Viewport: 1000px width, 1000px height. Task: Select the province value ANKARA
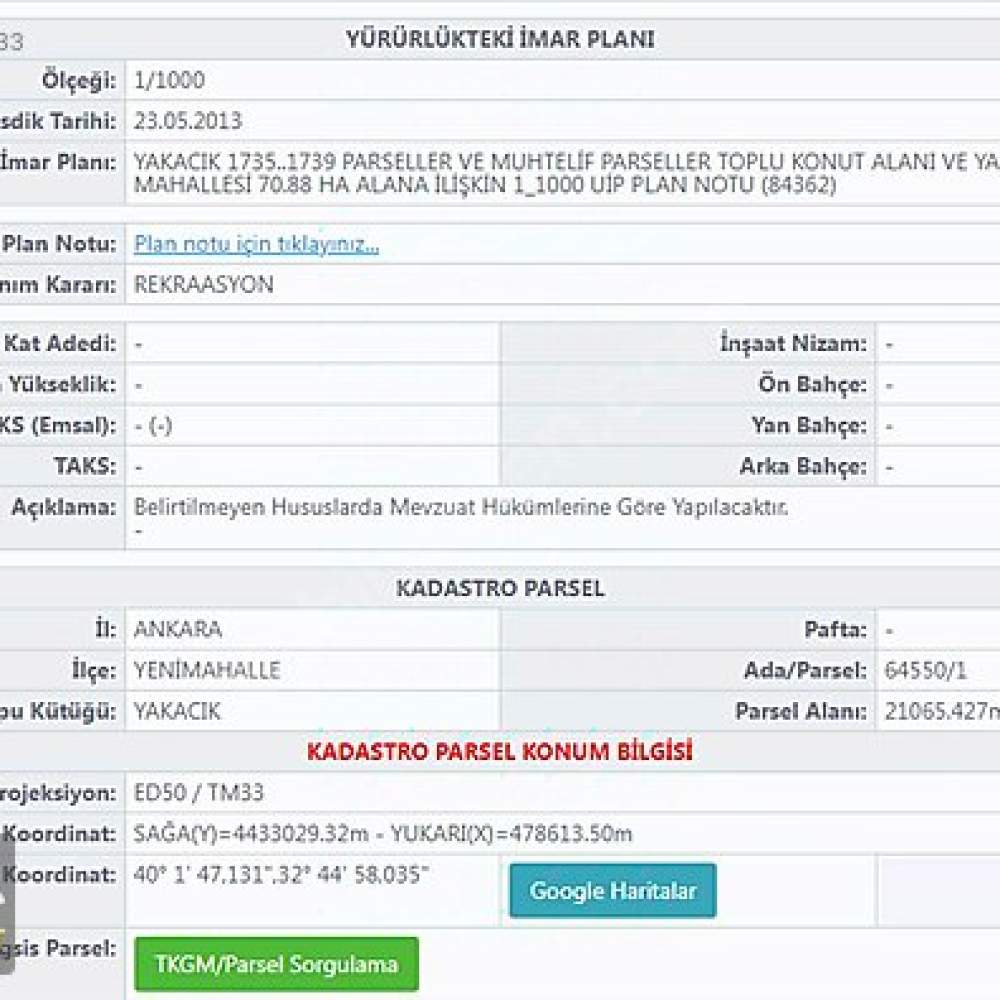point(178,629)
